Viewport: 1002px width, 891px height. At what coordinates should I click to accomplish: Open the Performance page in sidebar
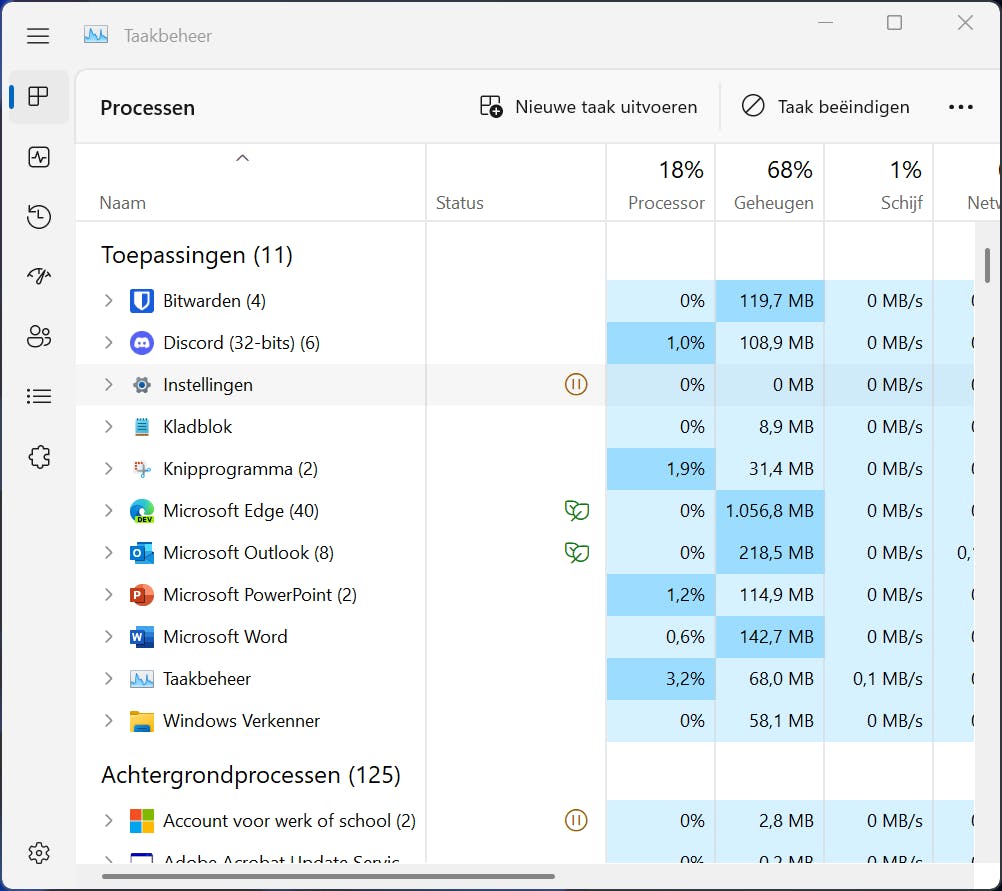[x=39, y=157]
